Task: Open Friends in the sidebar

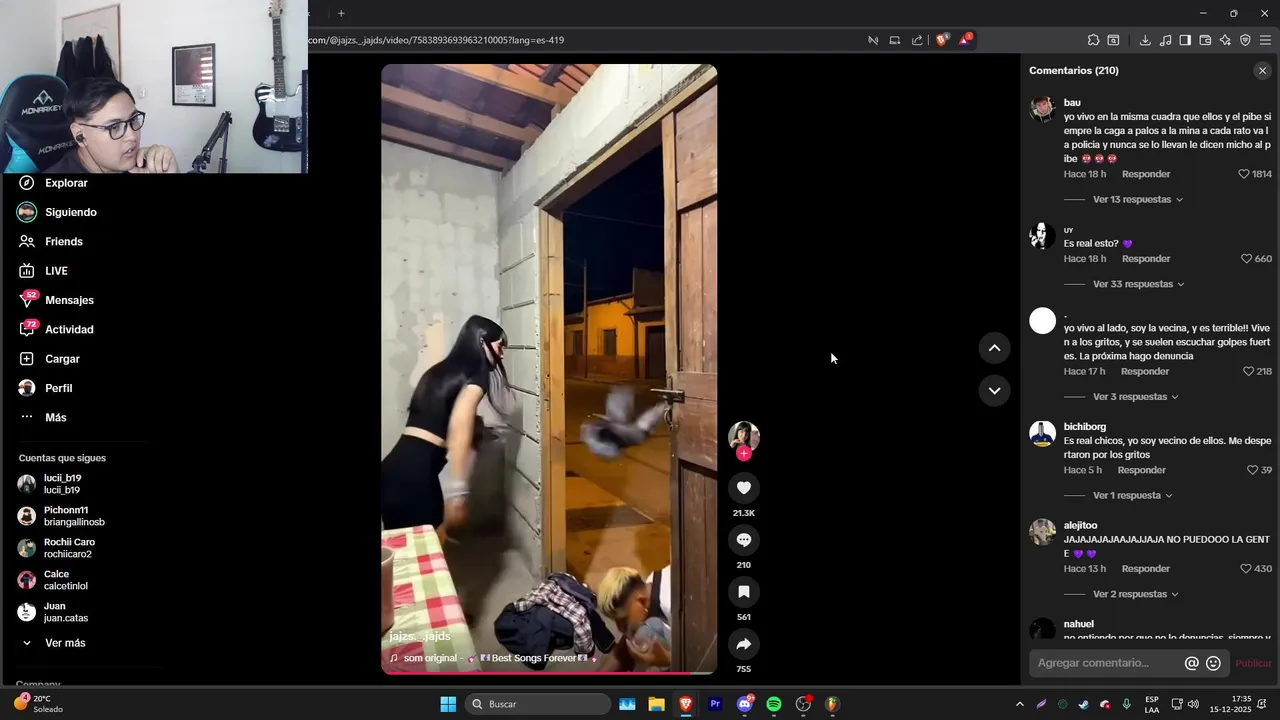Action: point(63,241)
